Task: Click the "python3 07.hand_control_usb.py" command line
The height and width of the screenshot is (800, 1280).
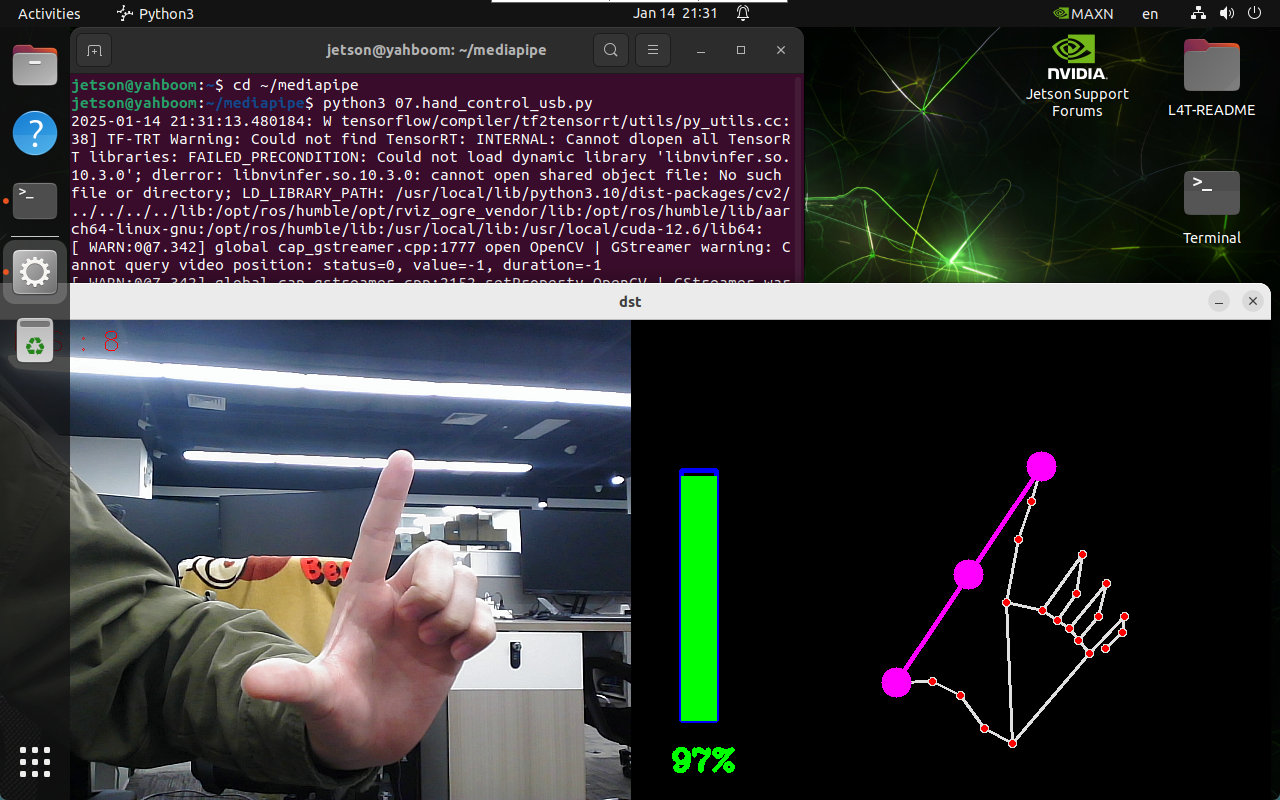Action: click(457, 103)
